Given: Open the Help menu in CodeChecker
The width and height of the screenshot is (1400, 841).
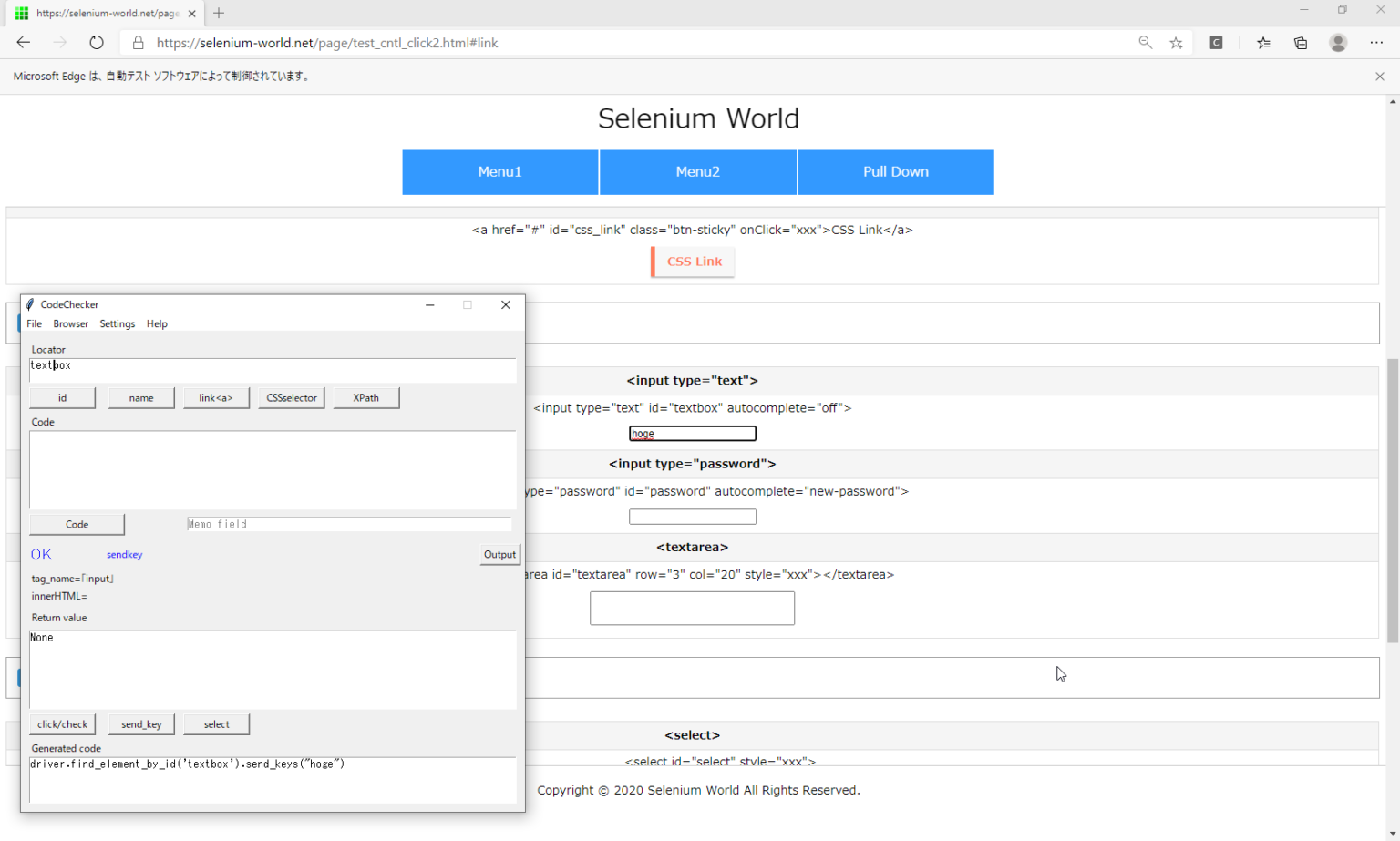Looking at the screenshot, I should click(157, 323).
